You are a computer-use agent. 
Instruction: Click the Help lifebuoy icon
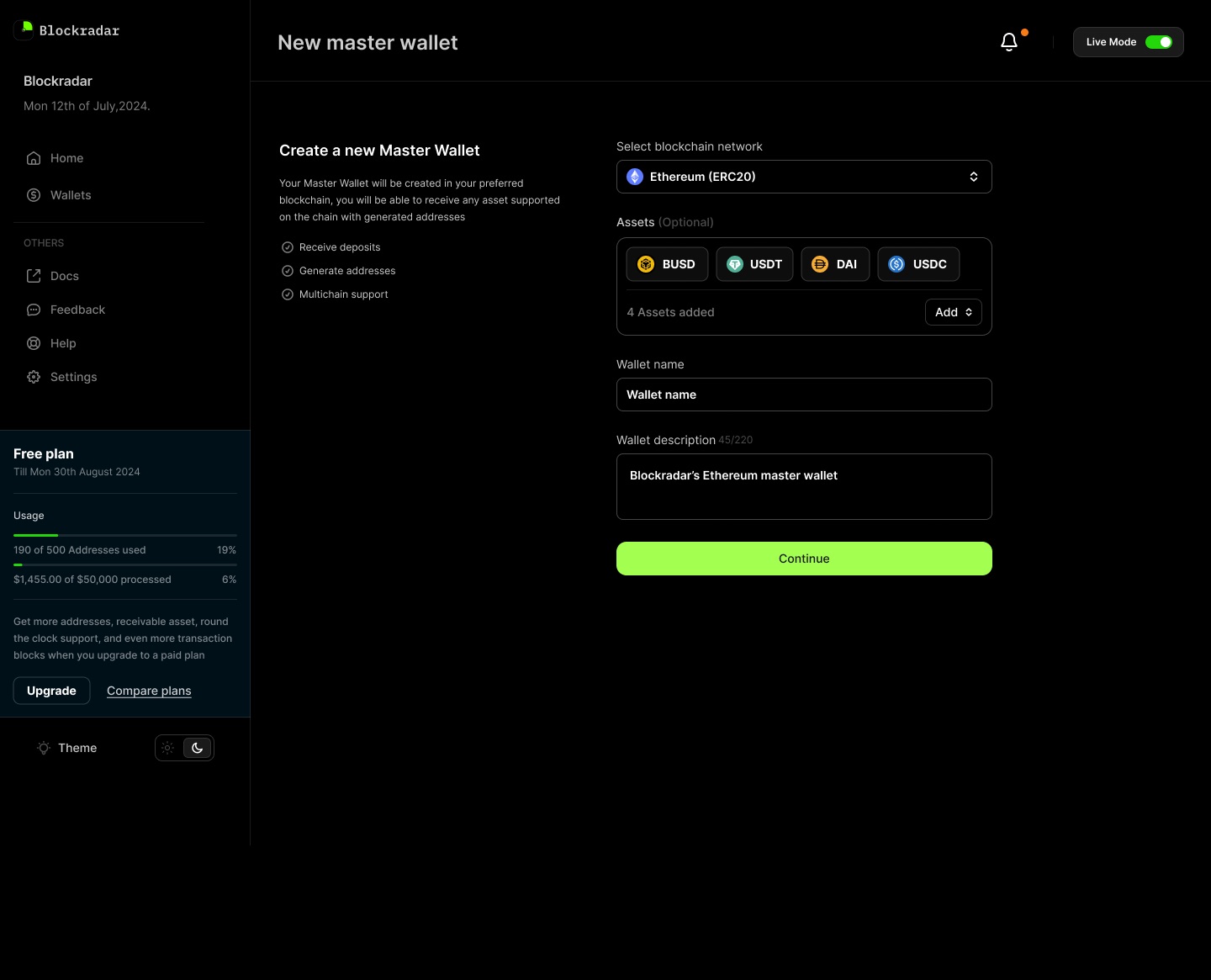pyautogui.click(x=34, y=343)
